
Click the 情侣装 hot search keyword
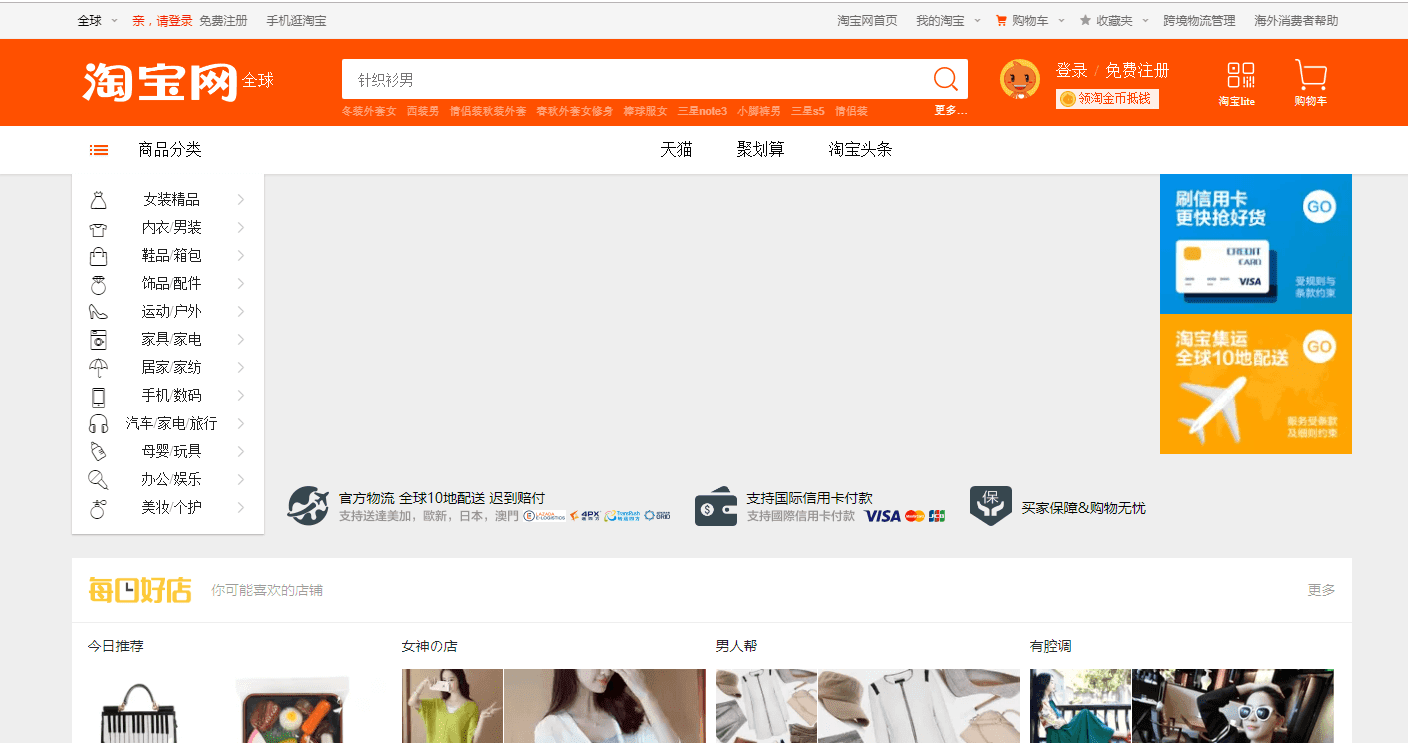[x=851, y=111]
